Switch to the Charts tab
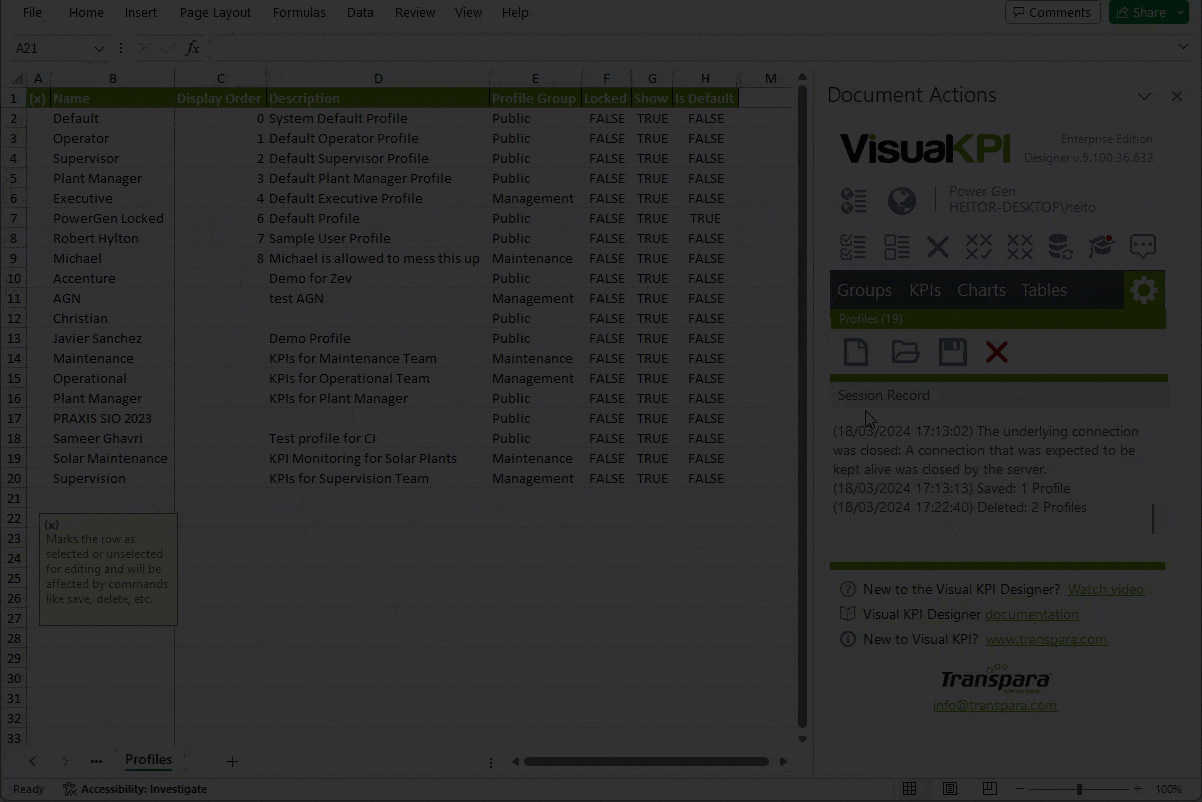Viewport: 1202px width, 802px height. click(x=980, y=290)
